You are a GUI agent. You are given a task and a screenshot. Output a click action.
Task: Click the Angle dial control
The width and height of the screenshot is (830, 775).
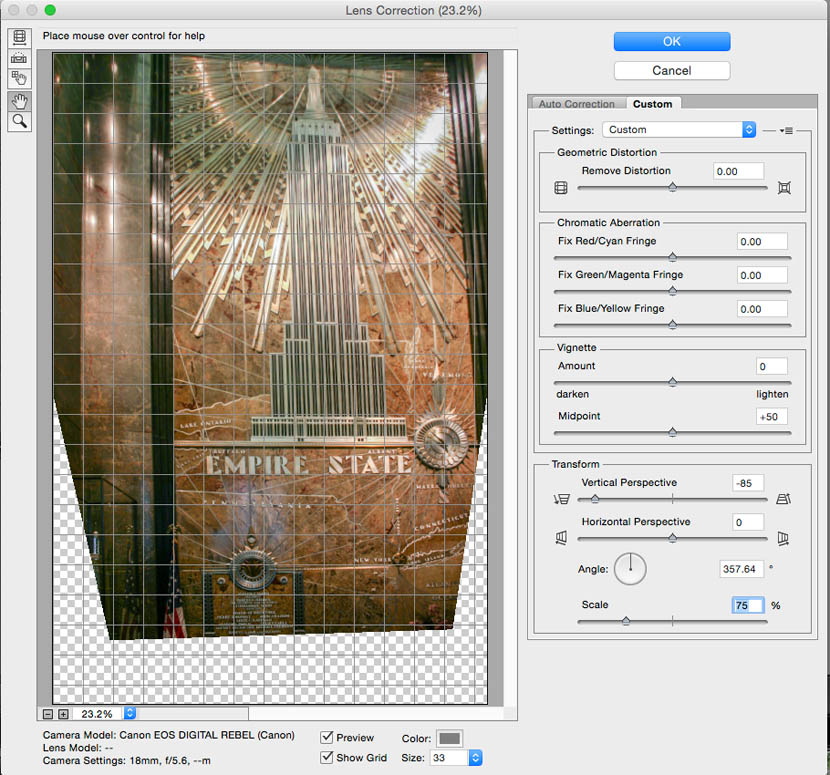point(630,569)
